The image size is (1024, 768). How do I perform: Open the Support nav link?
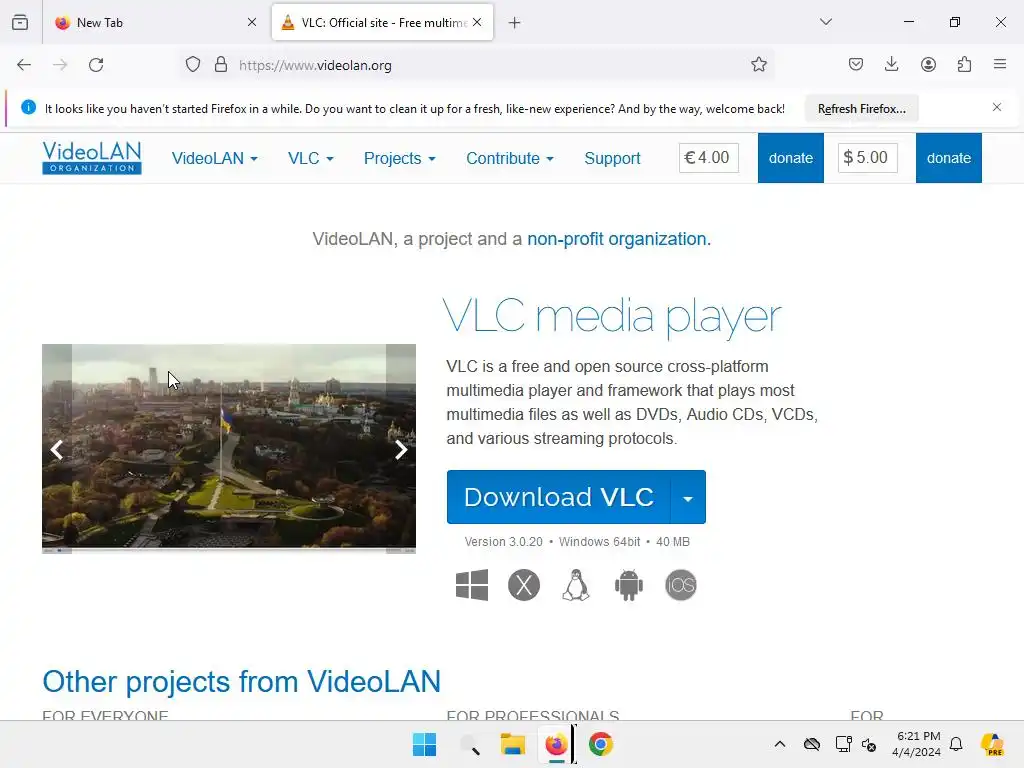(x=612, y=159)
